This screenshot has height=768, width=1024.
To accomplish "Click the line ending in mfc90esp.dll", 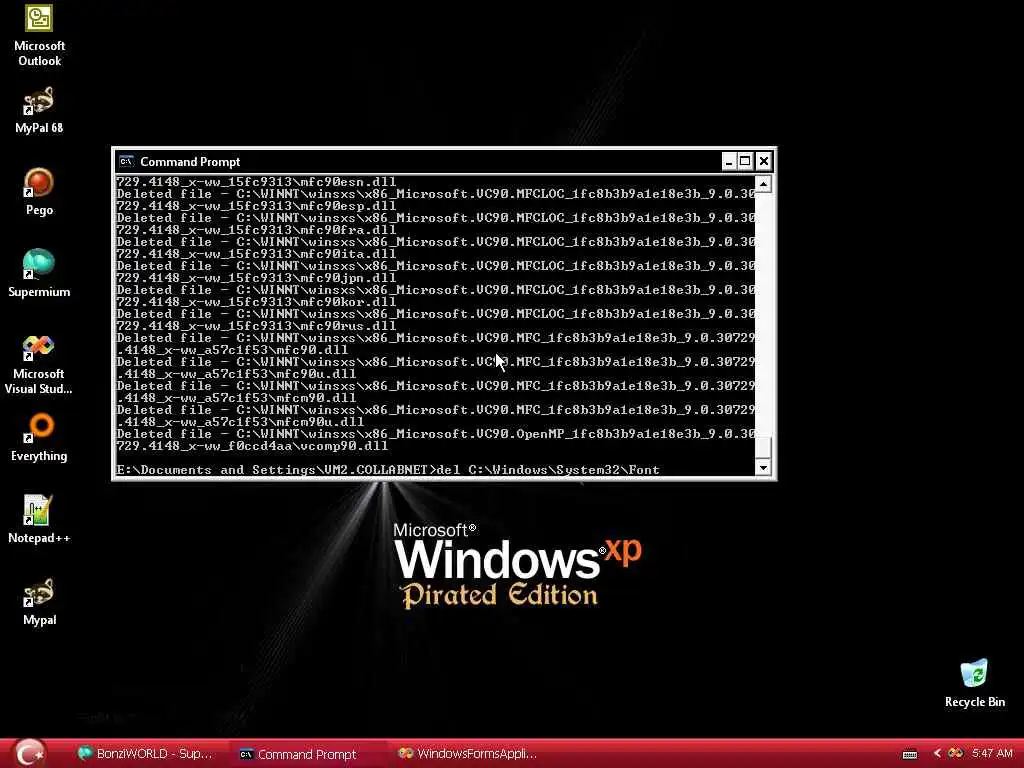I will (256, 206).
